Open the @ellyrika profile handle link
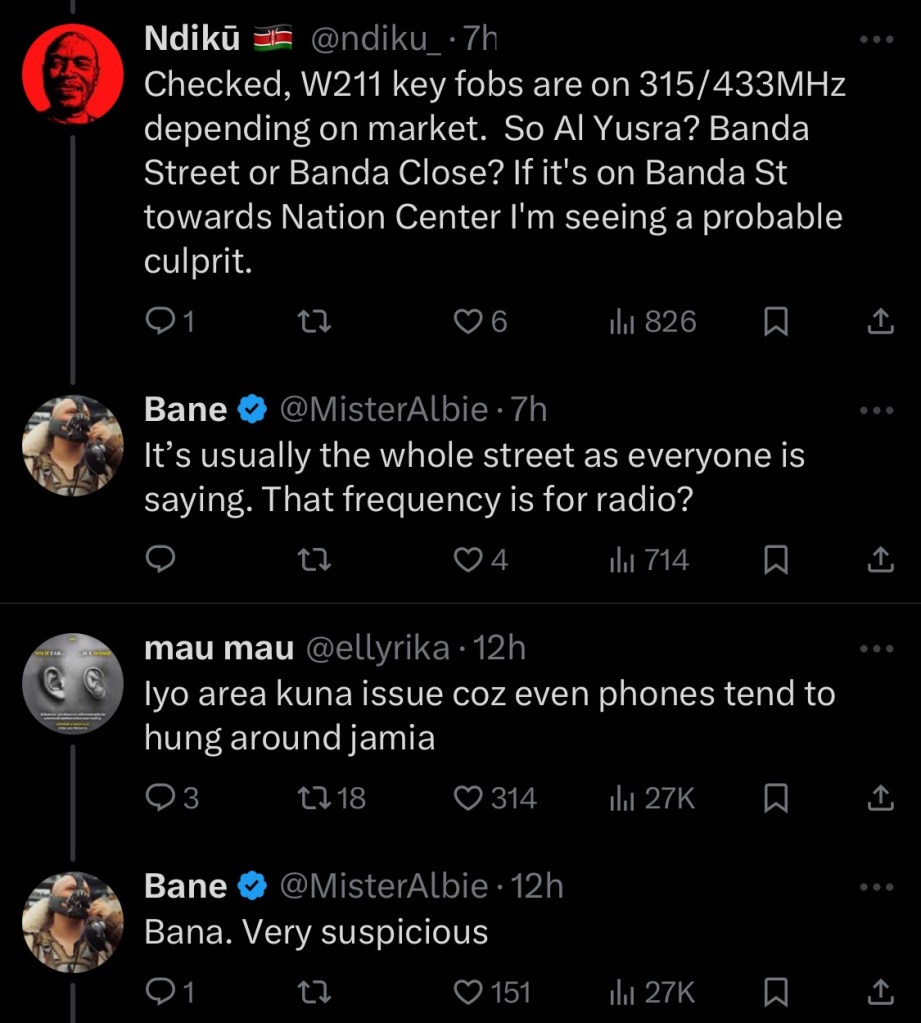This screenshot has height=1023, width=921. pyautogui.click(x=377, y=648)
